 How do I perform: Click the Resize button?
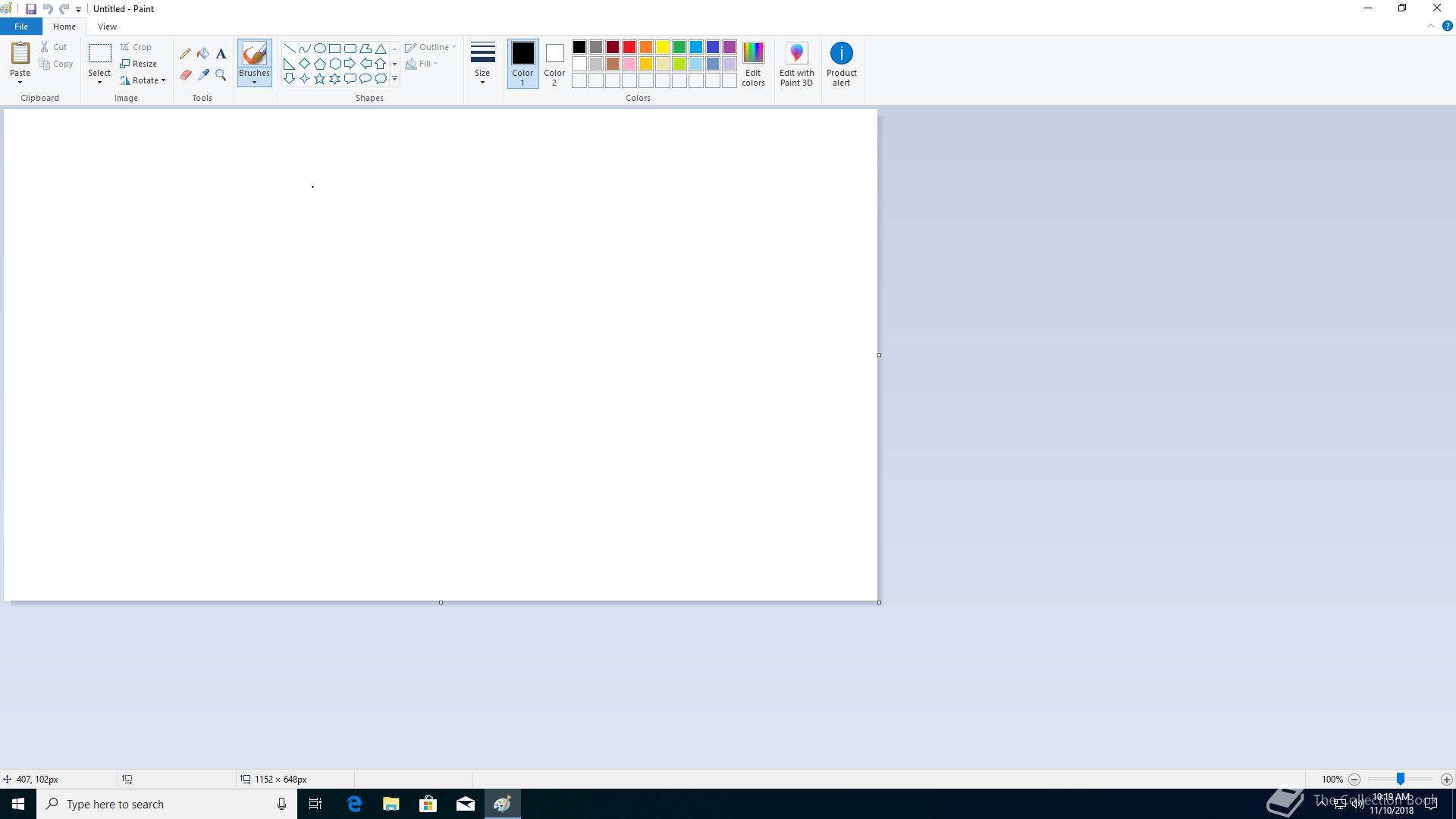pos(139,64)
